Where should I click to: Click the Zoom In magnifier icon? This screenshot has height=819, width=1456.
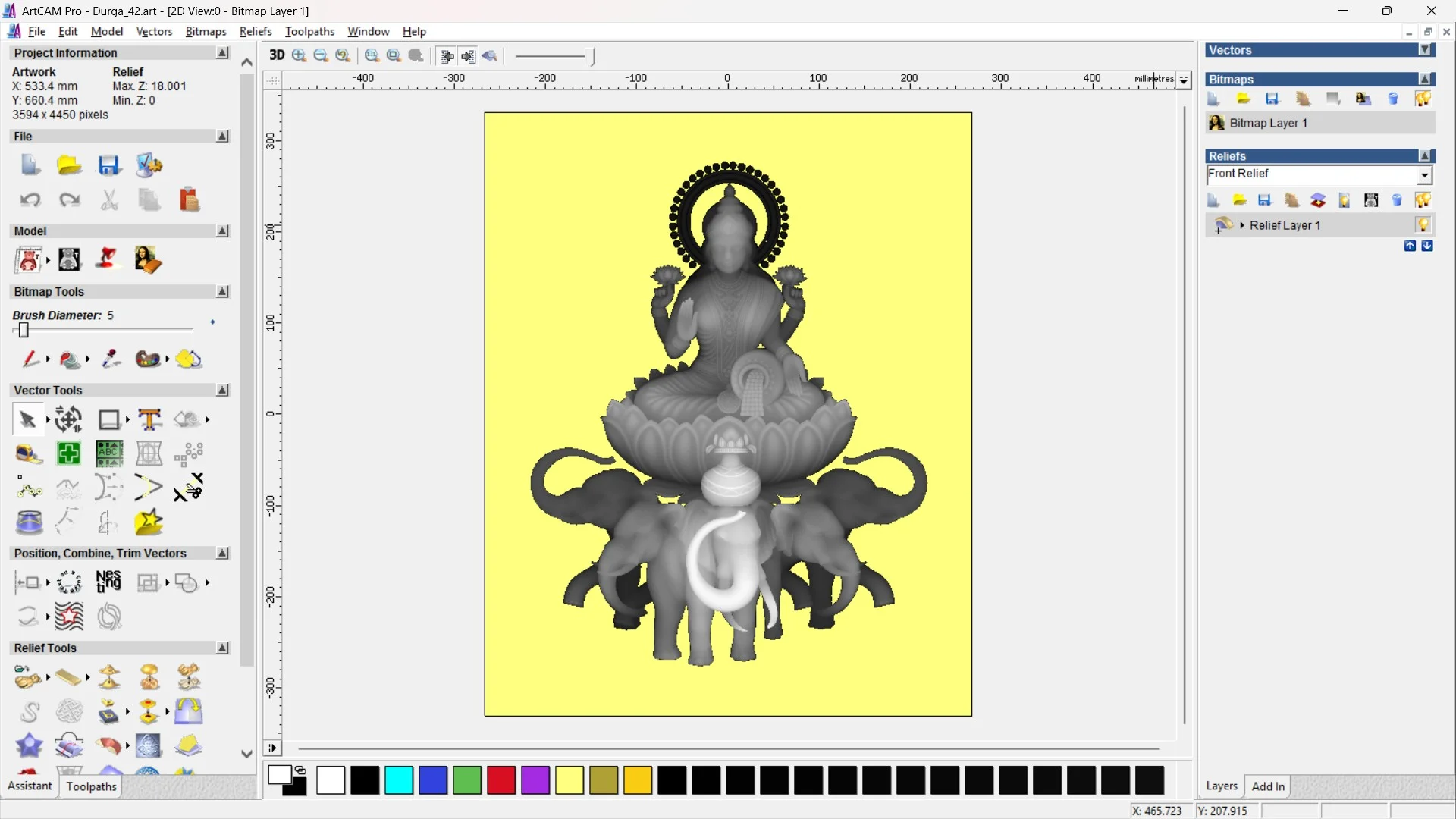pyautogui.click(x=299, y=55)
